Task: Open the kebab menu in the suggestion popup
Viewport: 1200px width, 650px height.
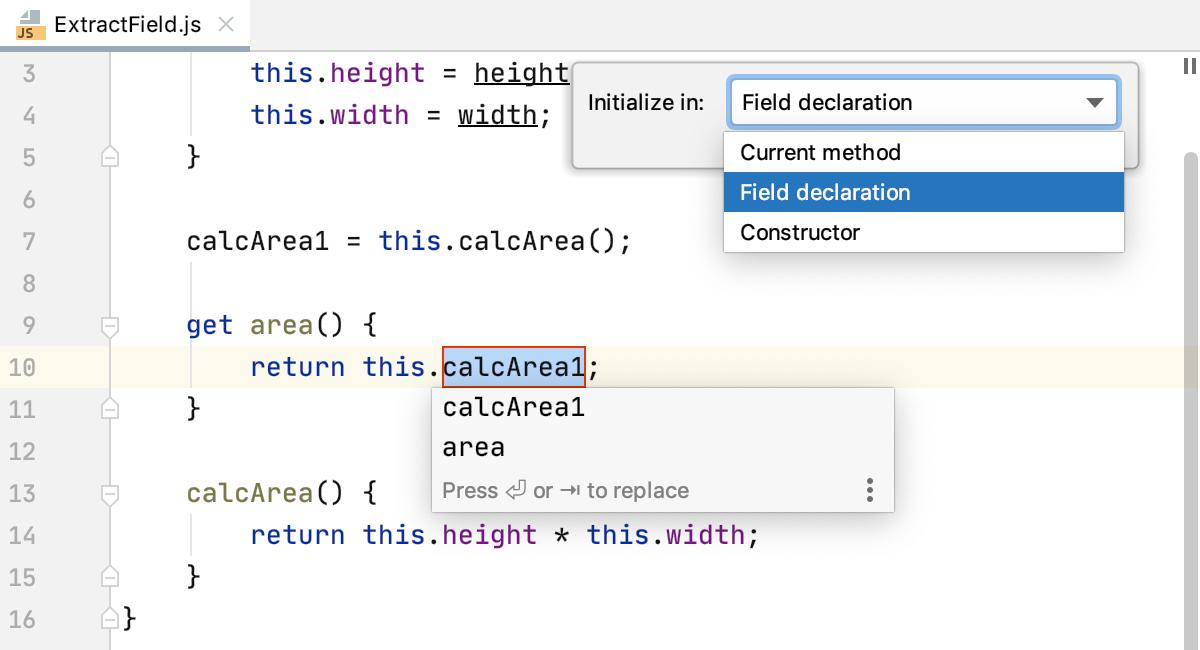Action: coord(869,490)
